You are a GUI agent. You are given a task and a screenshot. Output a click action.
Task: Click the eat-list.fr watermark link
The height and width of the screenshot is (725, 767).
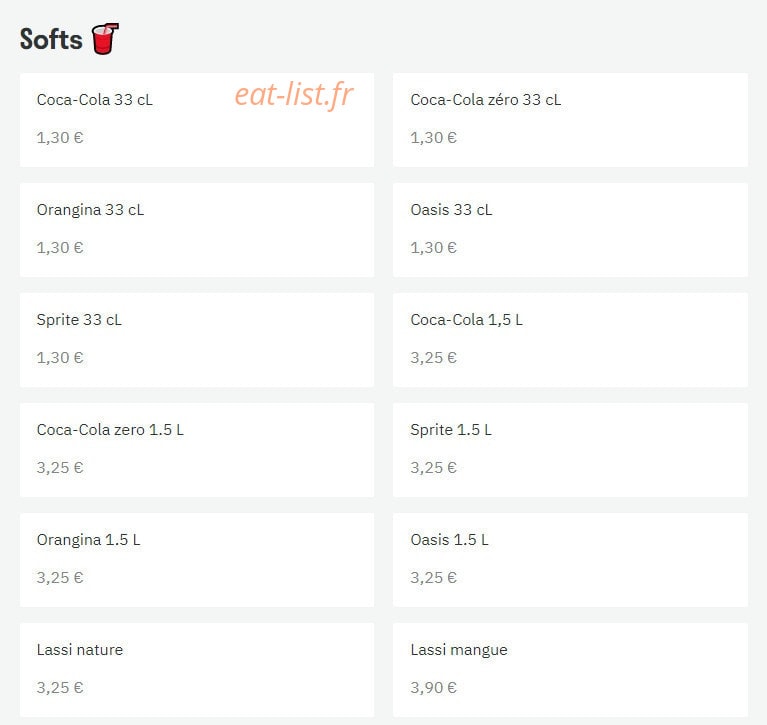(294, 94)
